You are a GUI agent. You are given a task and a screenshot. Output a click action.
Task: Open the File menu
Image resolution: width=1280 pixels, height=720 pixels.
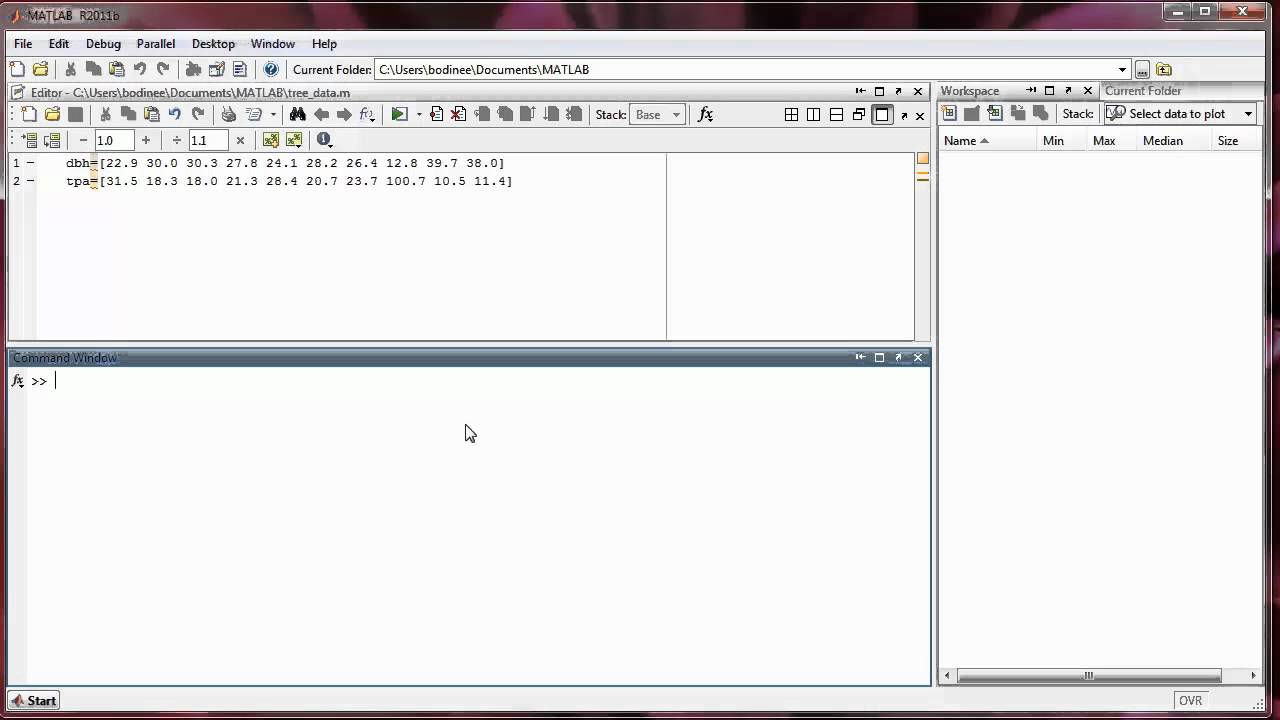[23, 43]
